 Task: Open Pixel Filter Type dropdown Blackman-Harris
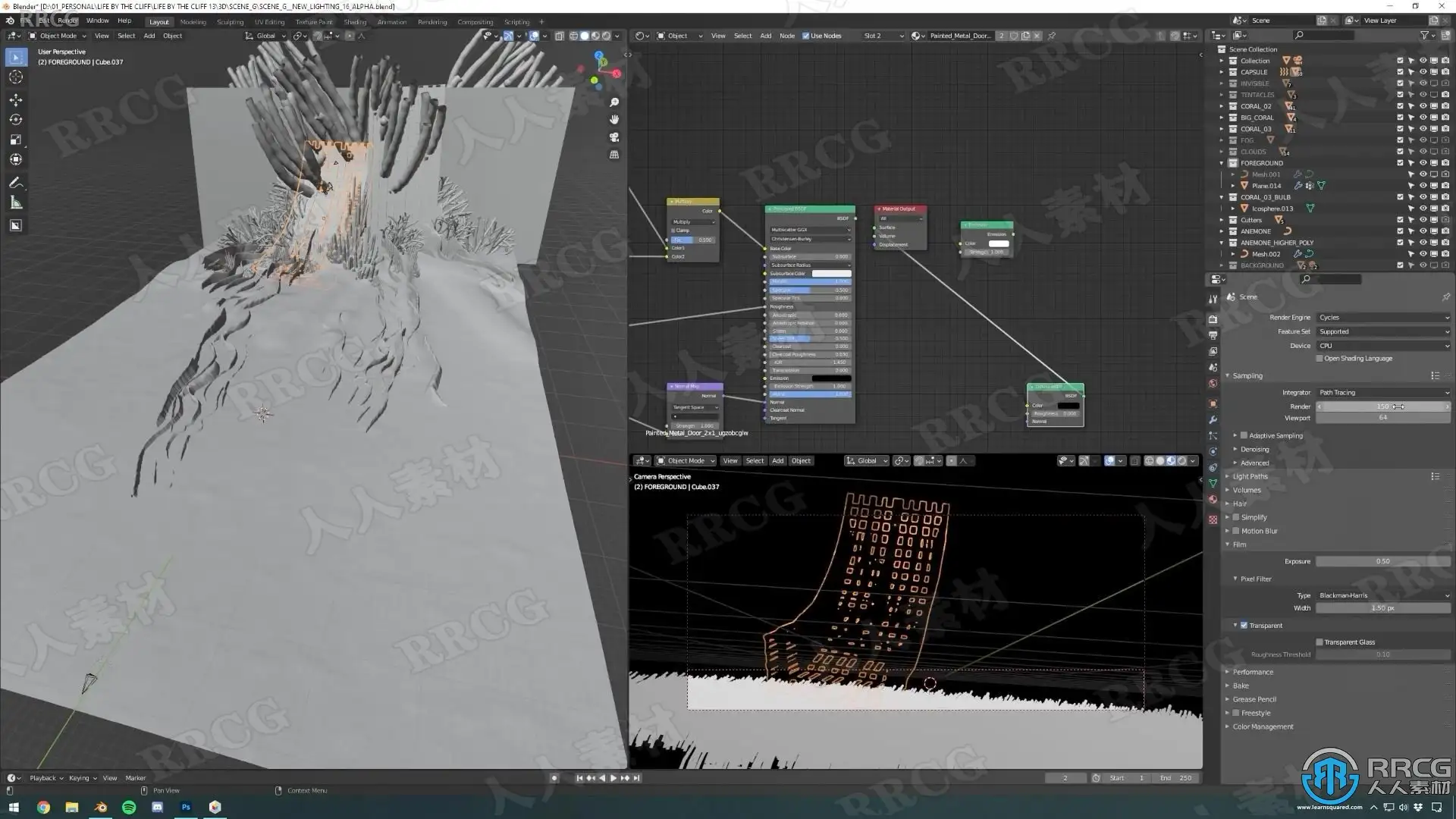(1383, 595)
